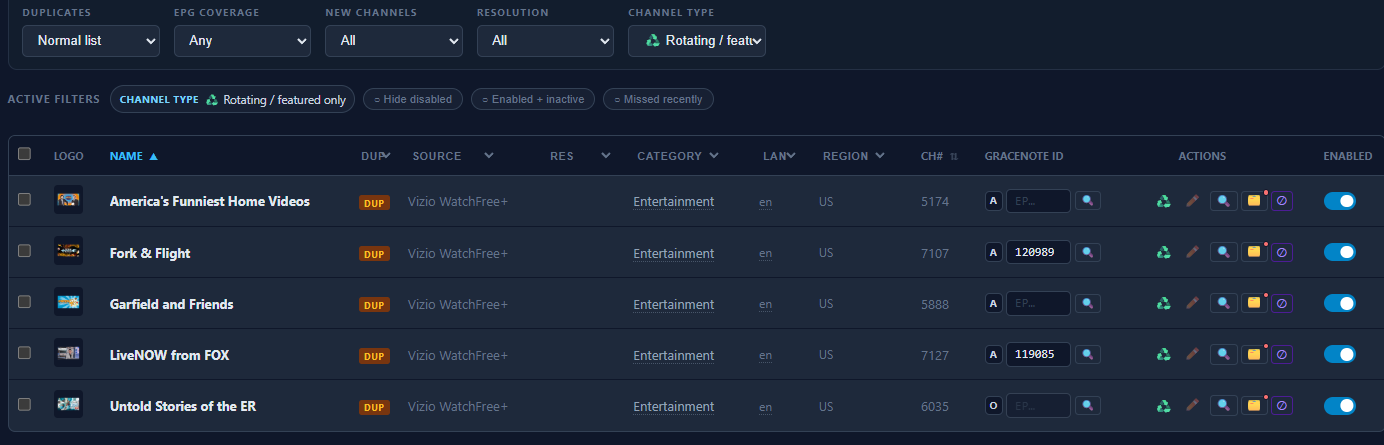The width and height of the screenshot is (1384, 445).
Task: Click the pencil edit icon for Untold Stories of the ER
Action: click(x=1192, y=405)
